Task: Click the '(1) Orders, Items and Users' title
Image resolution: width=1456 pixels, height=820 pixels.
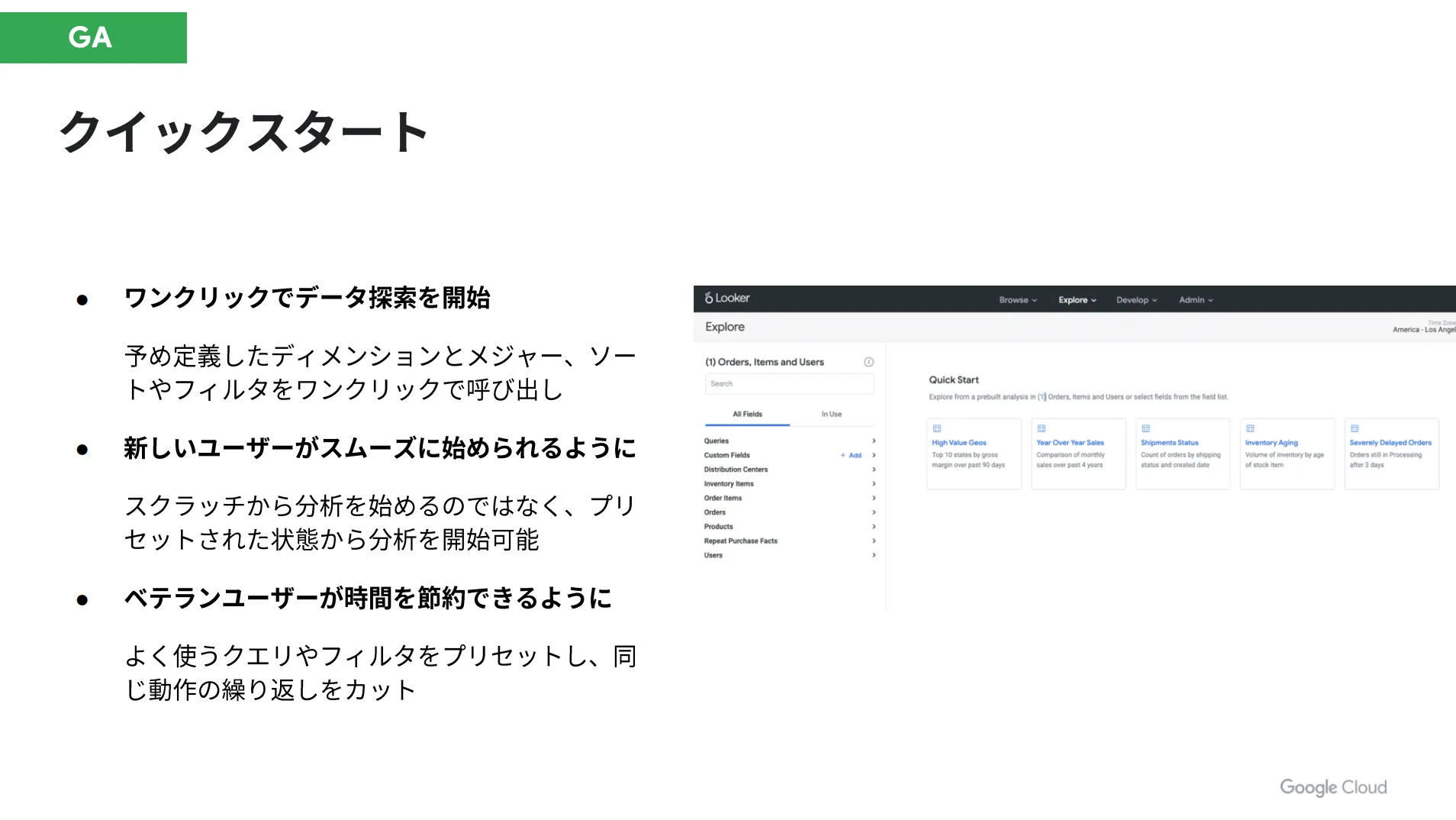Action: (765, 362)
